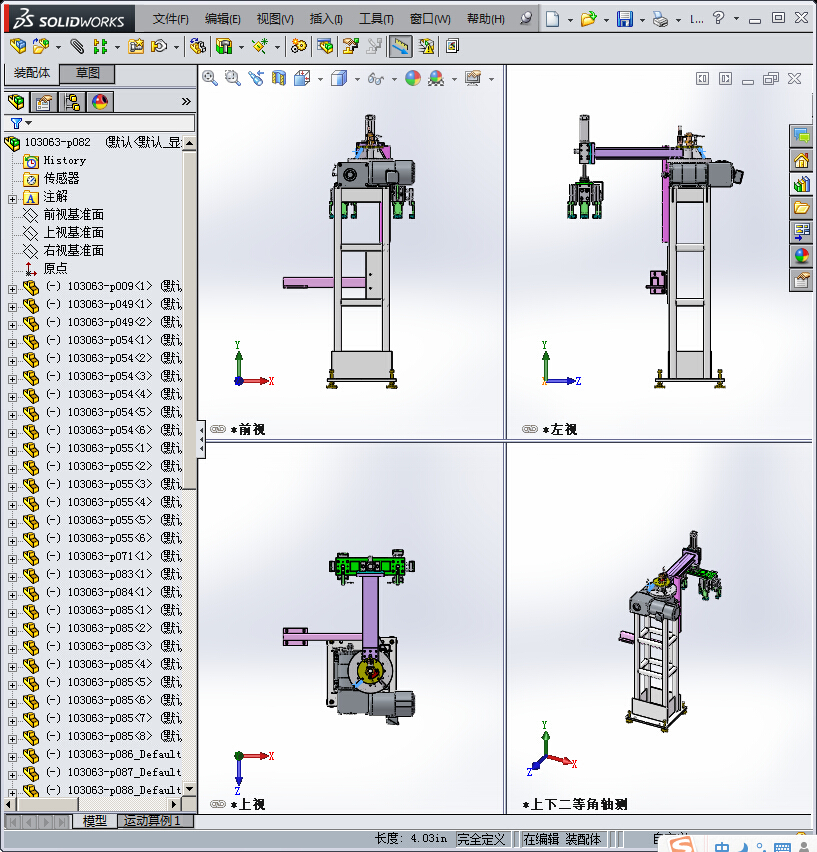Open the View Orientation dropdown arrow

[320, 79]
